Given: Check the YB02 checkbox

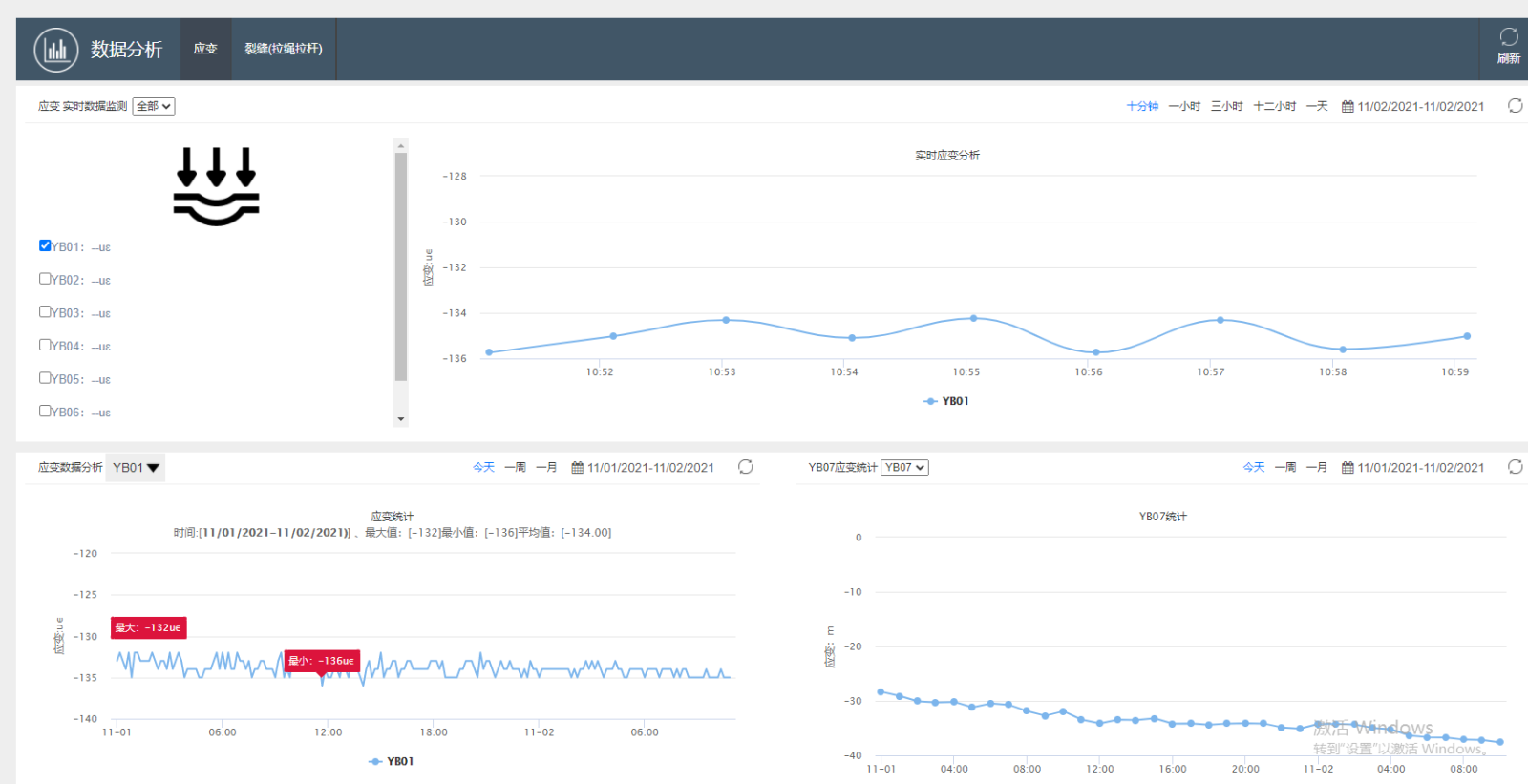Looking at the screenshot, I should 45,279.
